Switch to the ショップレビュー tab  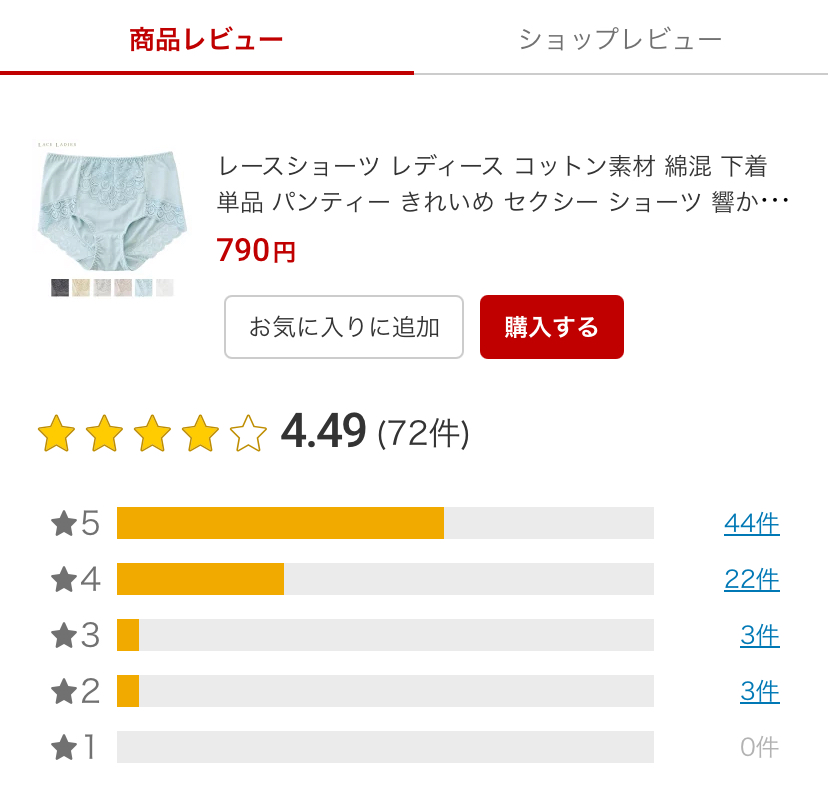[x=620, y=38]
